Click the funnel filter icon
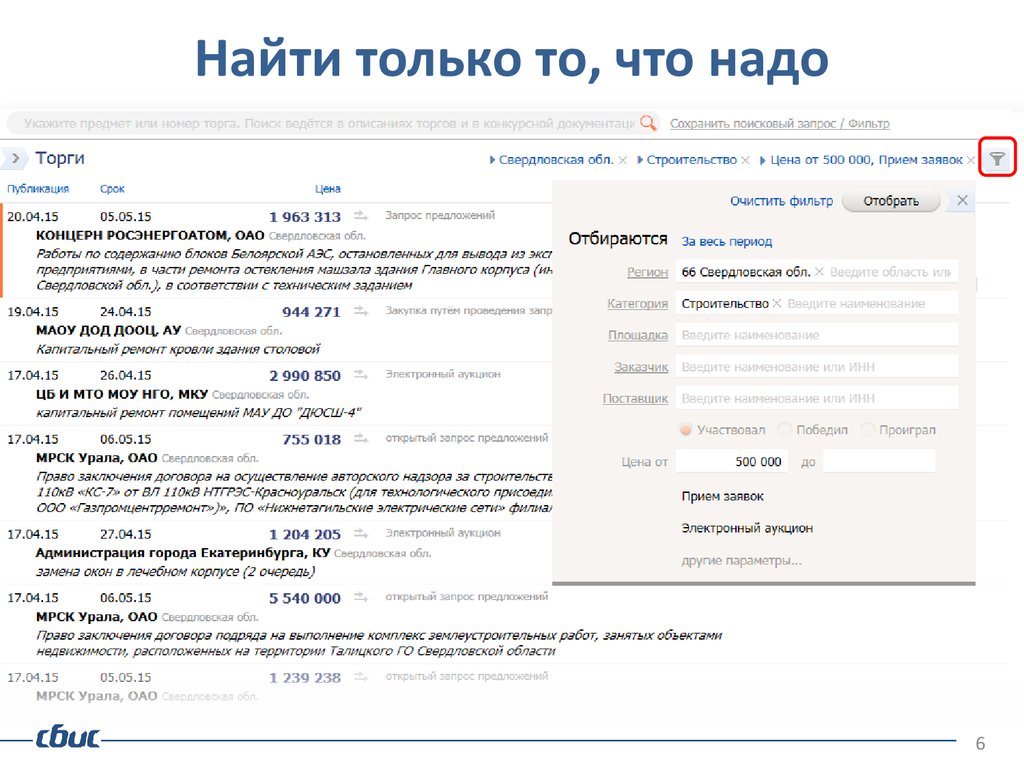The image size is (1024, 768). pyautogui.click(x=997, y=159)
